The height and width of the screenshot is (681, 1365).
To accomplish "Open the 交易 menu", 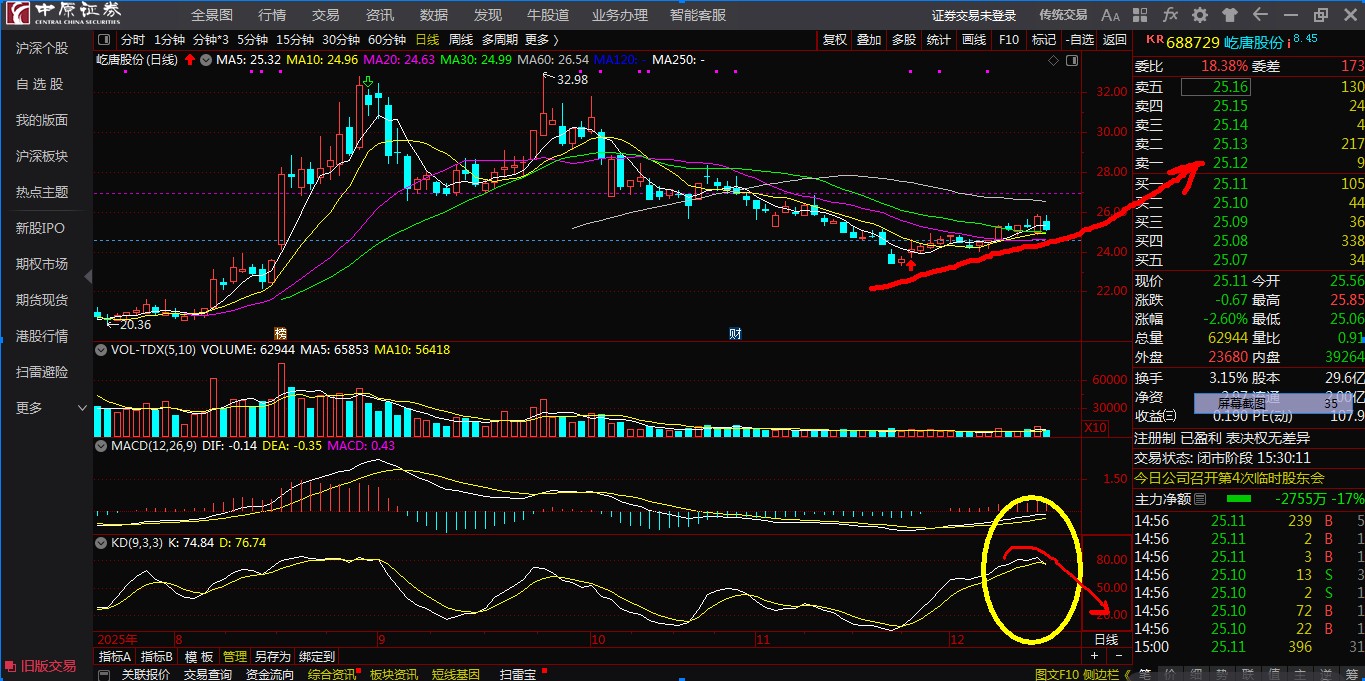I will tap(326, 15).
